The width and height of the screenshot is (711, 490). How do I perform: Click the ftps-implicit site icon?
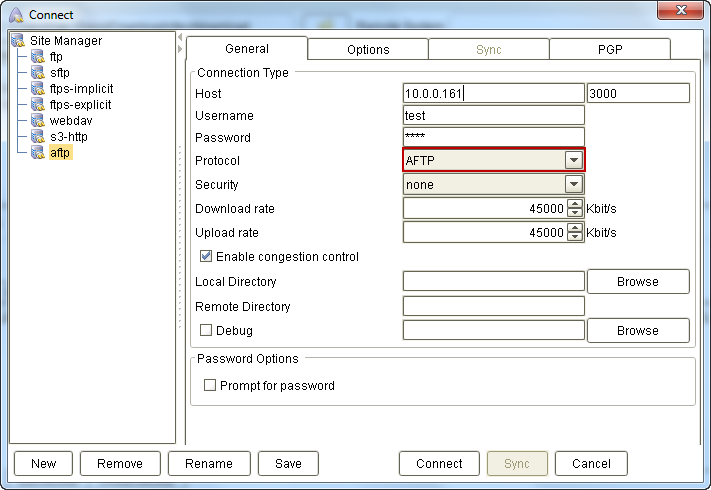point(39,89)
